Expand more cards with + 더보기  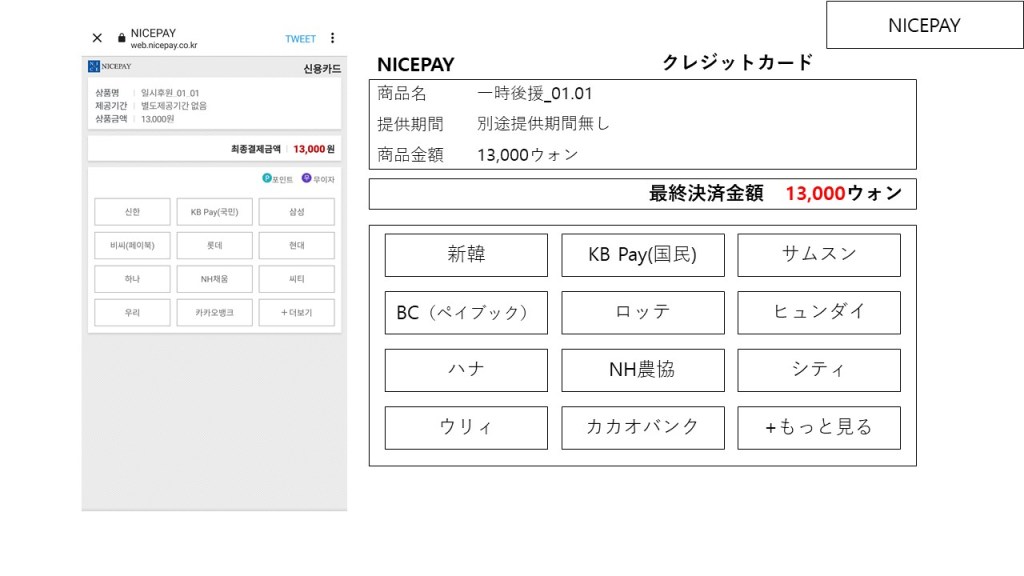(296, 312)
